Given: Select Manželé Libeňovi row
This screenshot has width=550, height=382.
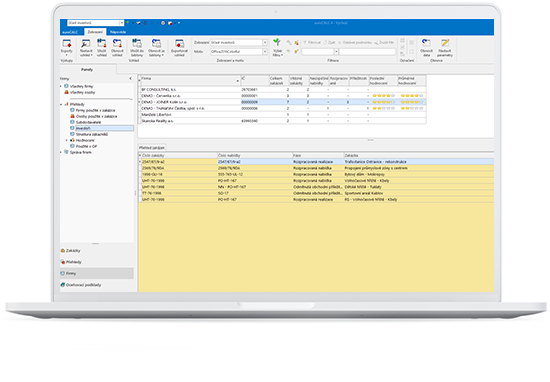Looking at the screenshot, I should coord(283,115).
